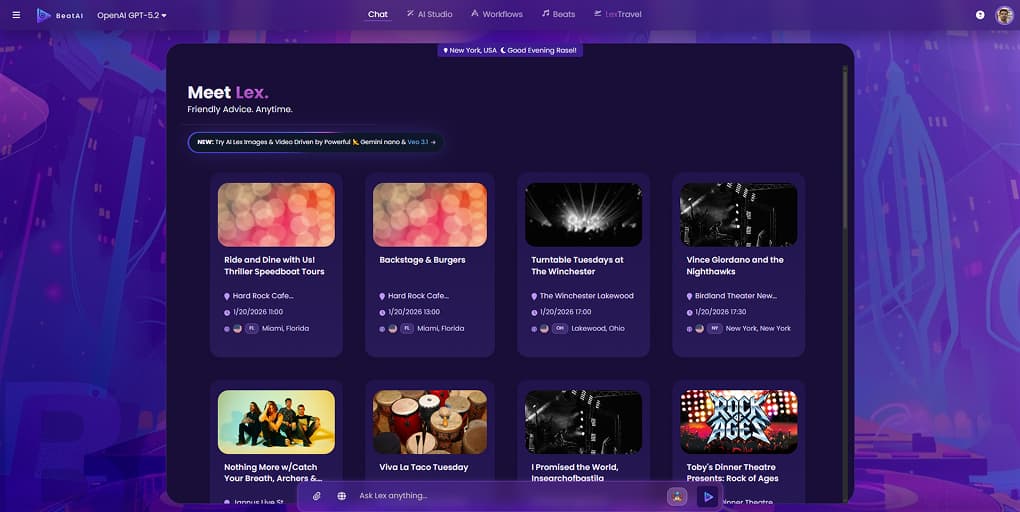
Task: Click the Rock of Ages event thumbnail
Action: 738,421
